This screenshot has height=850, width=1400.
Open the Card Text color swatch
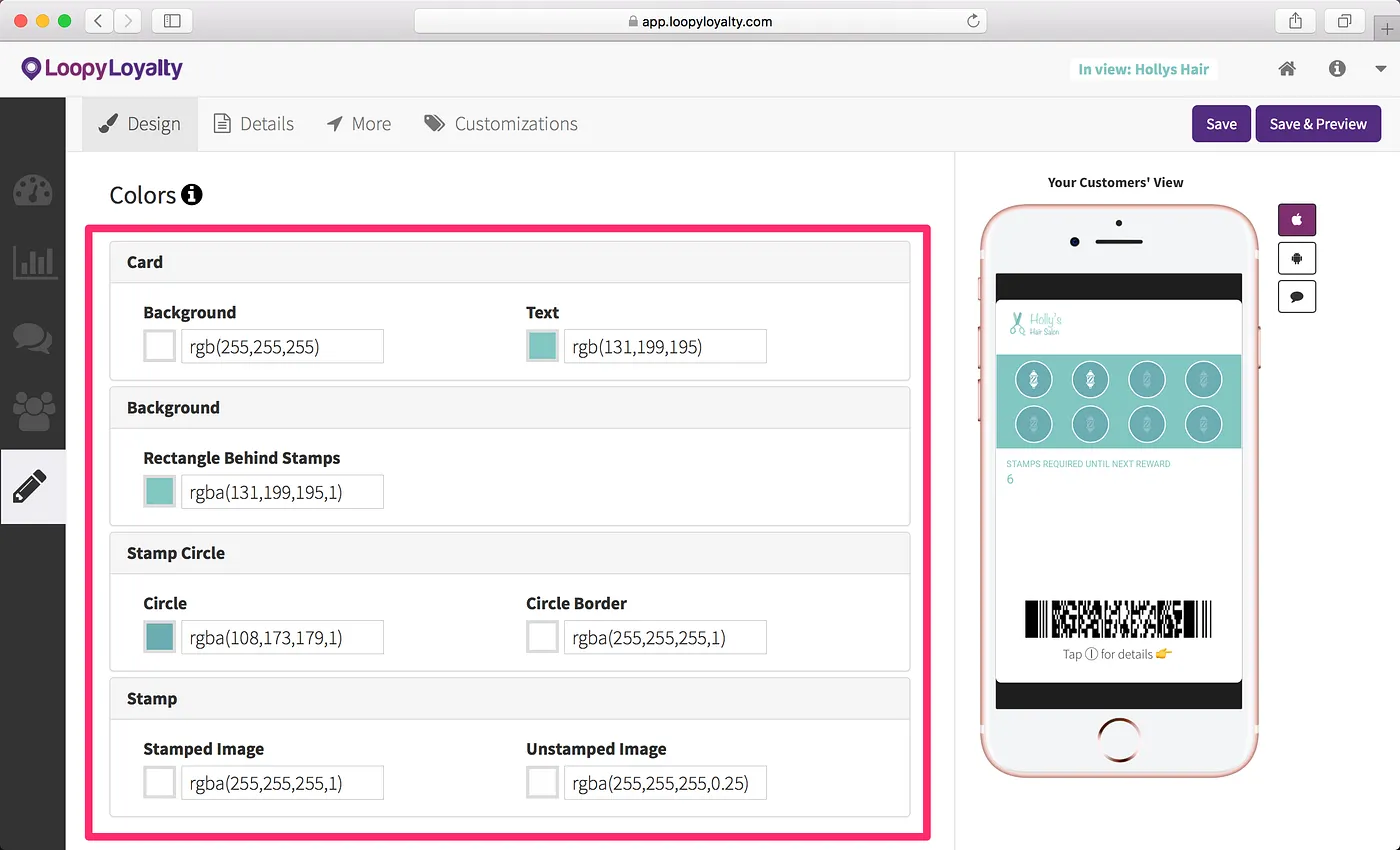543,346
